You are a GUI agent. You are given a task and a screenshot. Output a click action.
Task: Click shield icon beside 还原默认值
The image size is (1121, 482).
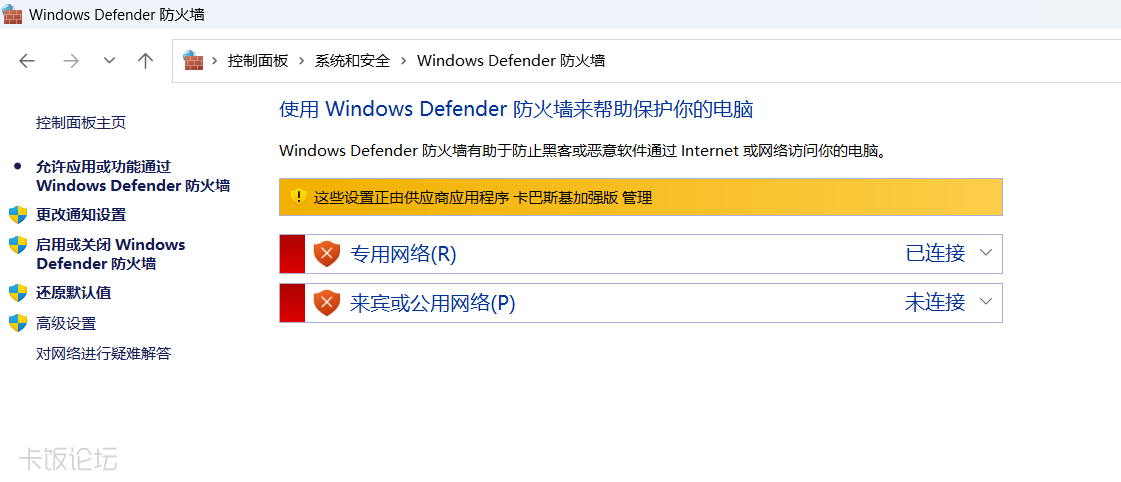click(18, 292)
